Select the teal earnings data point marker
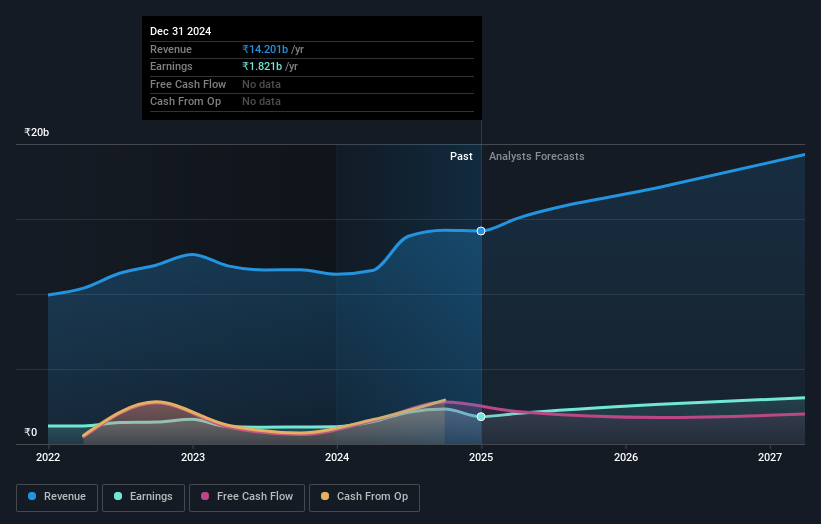Viewport: 821px width, 524px height. (x=481, y=417)
